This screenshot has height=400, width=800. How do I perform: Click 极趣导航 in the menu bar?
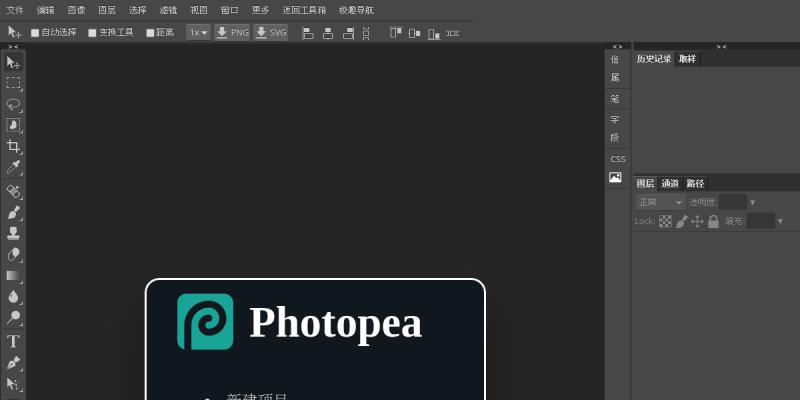click(x=356, y=10)
